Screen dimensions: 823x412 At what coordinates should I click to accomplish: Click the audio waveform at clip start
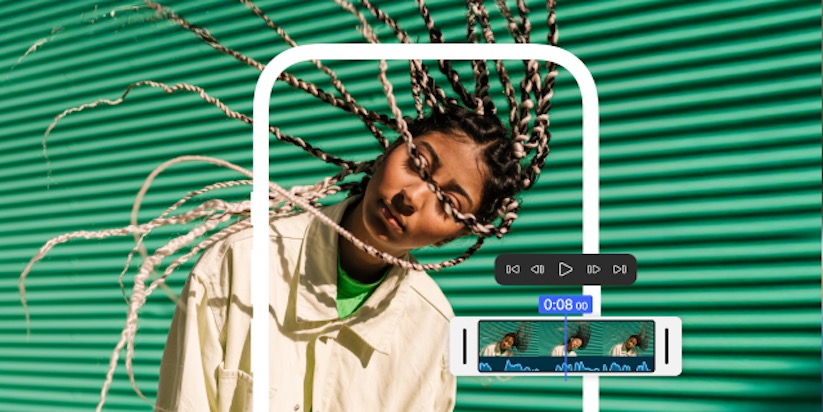(x=490, y=366)
